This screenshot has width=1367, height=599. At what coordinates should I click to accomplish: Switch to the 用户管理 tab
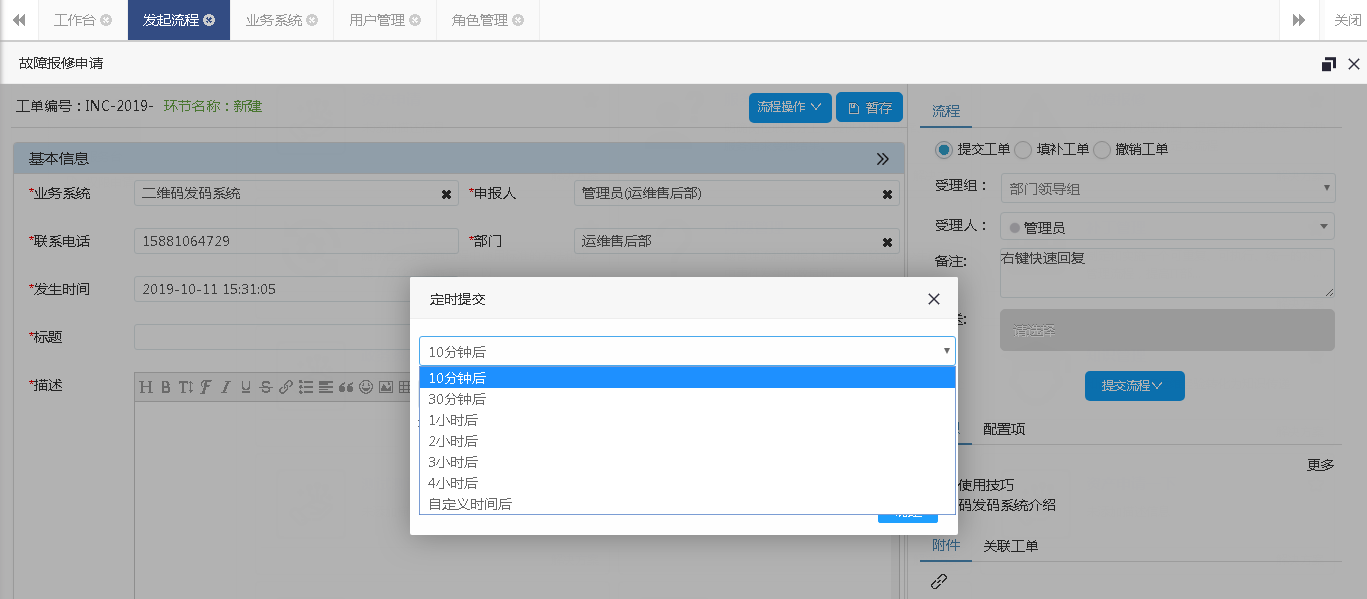(377, 20)
